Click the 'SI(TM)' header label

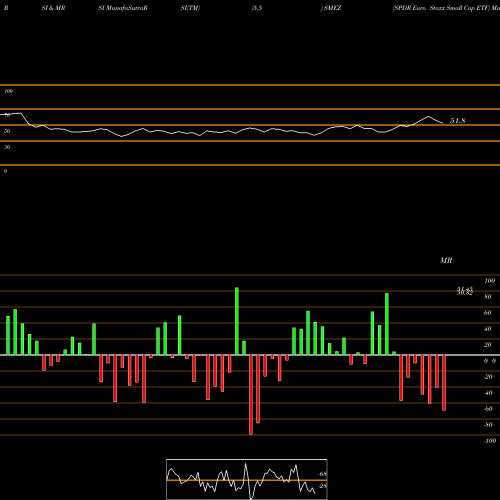coord(190,8)
